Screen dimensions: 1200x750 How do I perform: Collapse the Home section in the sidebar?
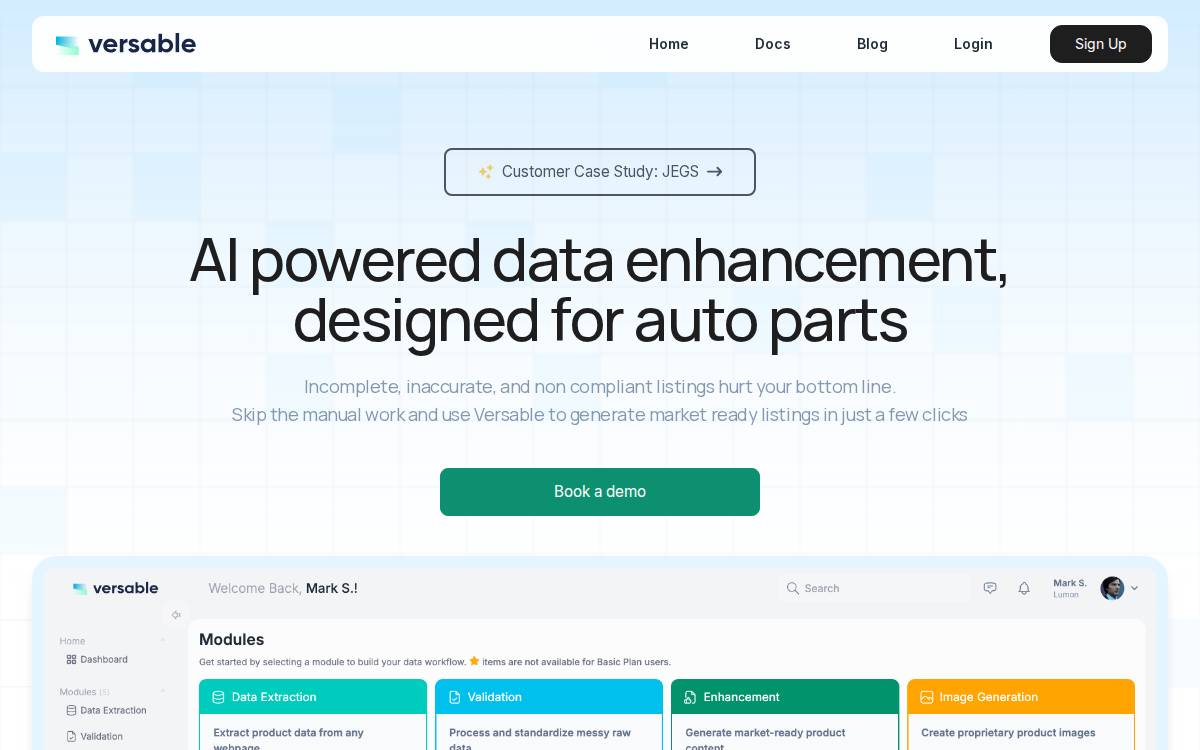[163, 641]
